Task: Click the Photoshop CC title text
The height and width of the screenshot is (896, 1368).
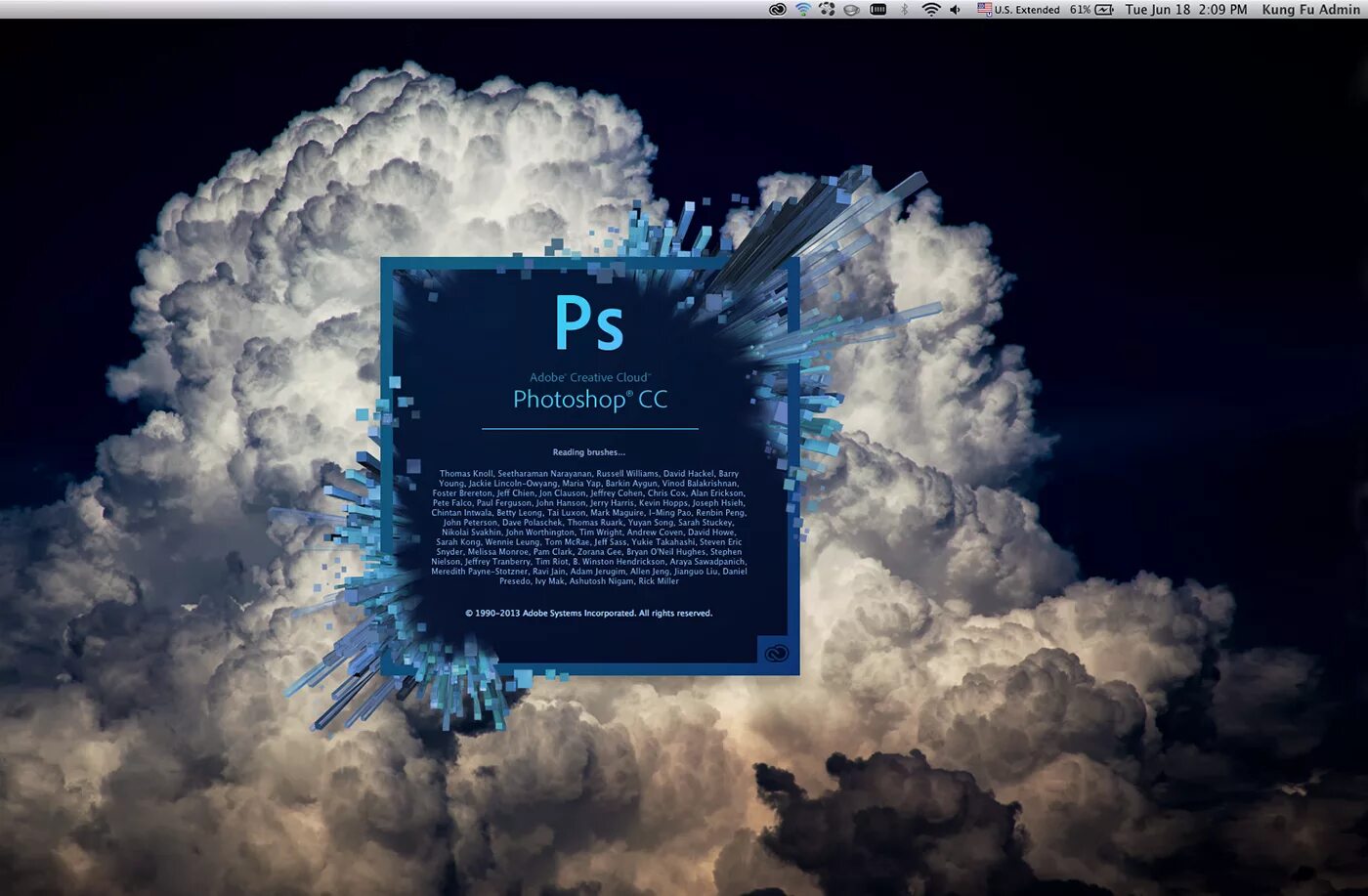Action: tap(590, 400)
